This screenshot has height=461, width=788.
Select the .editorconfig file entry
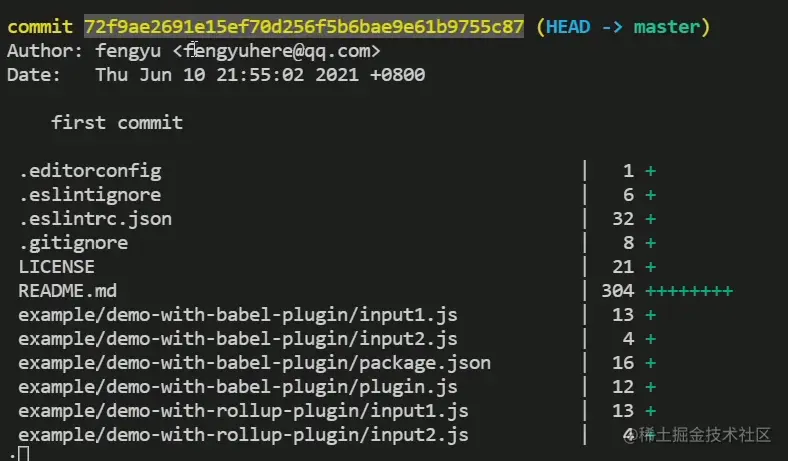pyautogui.click(x=90, y=171)
